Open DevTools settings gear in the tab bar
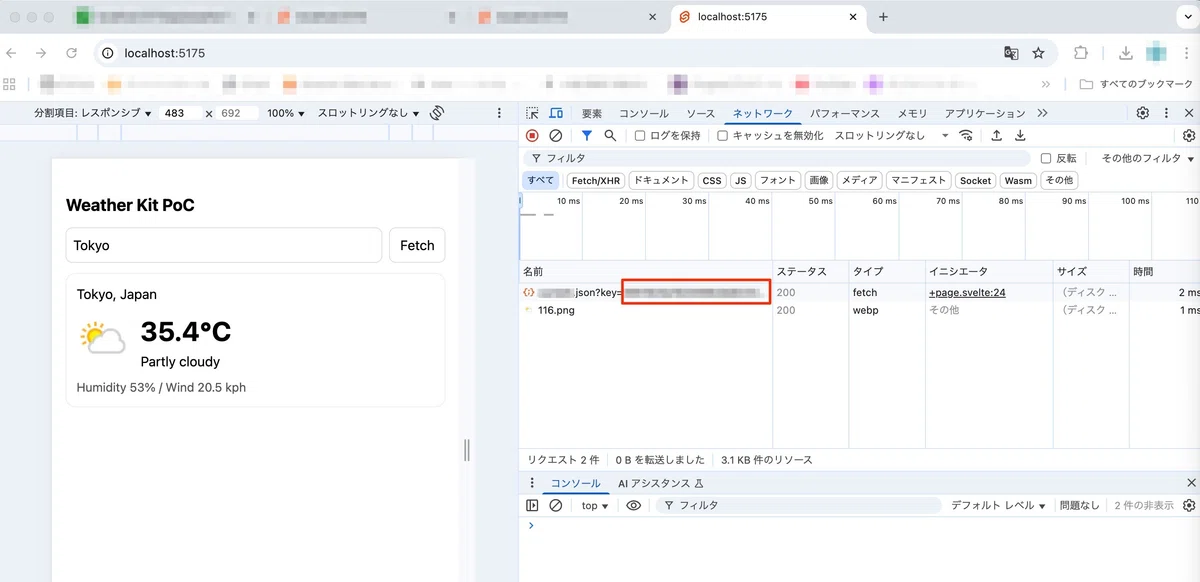Image resolution: width=1200 pixels, height=582 pixels. pos(1143,113)
